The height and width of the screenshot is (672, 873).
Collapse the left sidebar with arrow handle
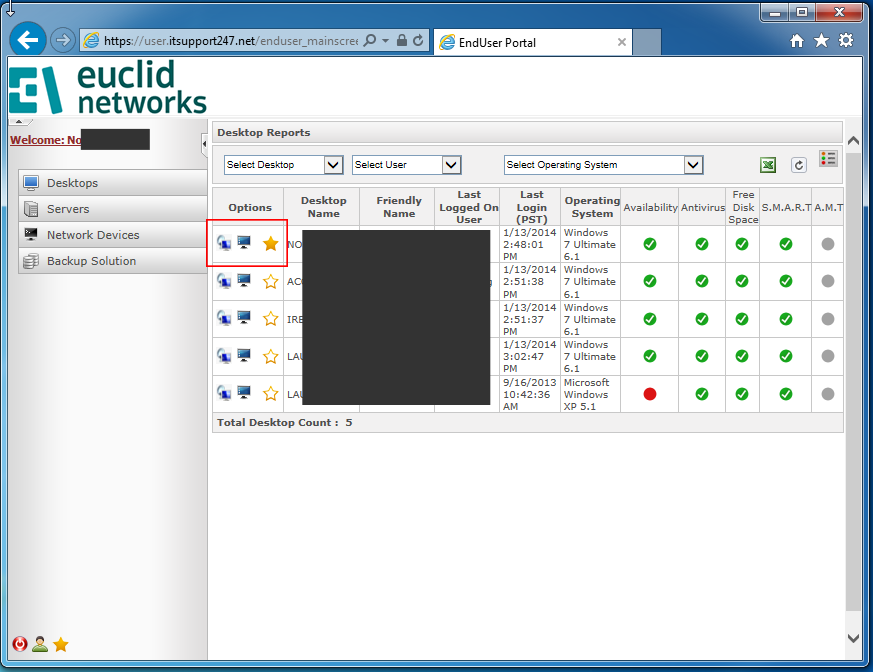click(204, 144)
